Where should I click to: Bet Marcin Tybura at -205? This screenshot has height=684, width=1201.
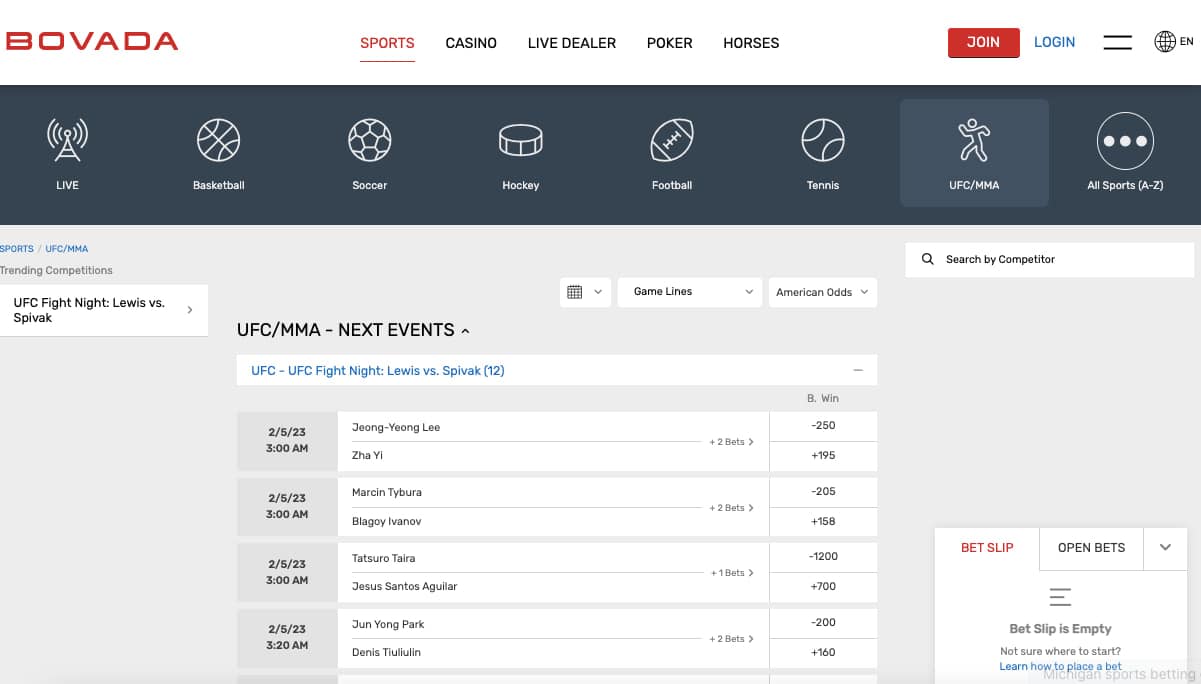[x=823, y=492]
